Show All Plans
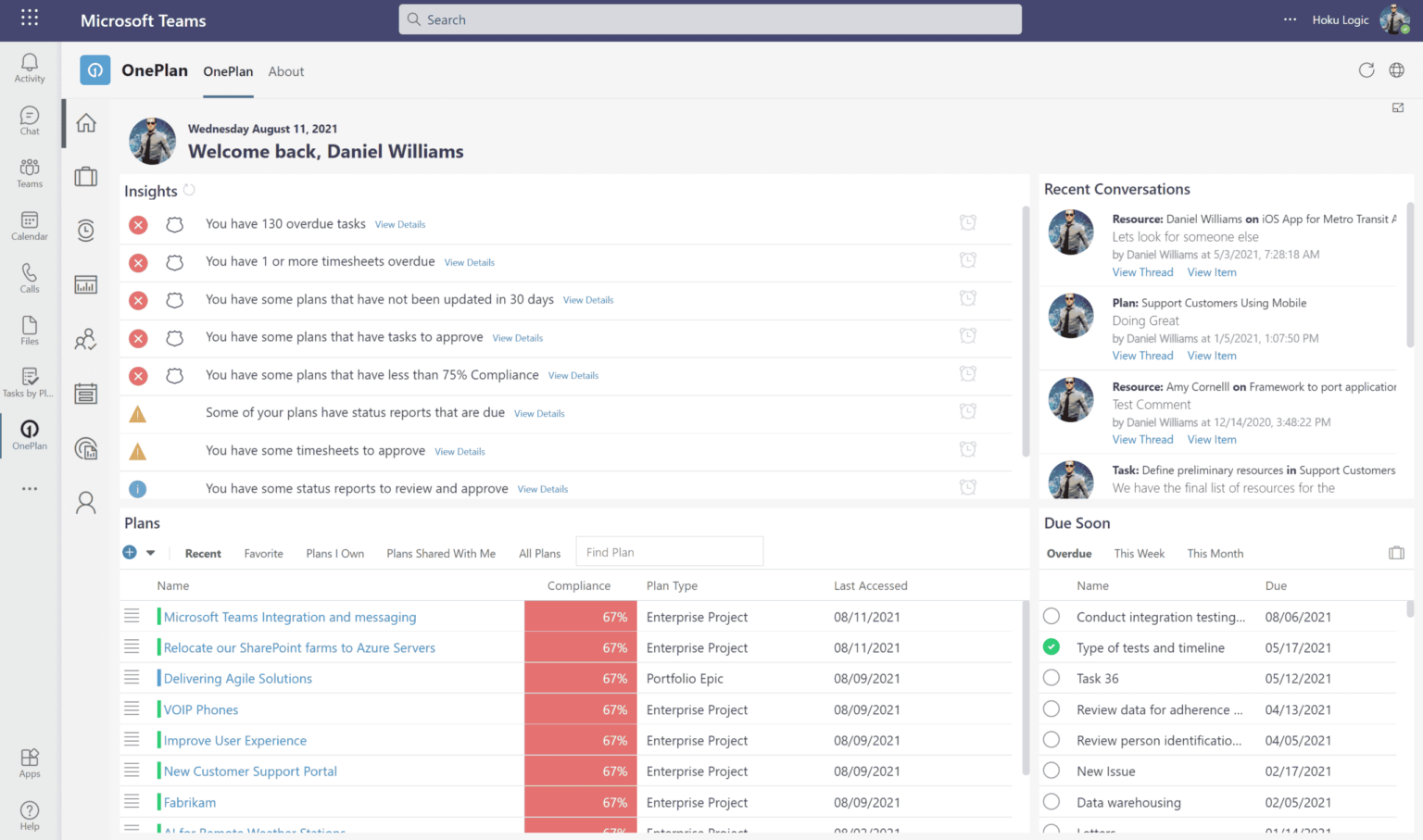Screen dimensions: 1423x840 click(540, 554)
